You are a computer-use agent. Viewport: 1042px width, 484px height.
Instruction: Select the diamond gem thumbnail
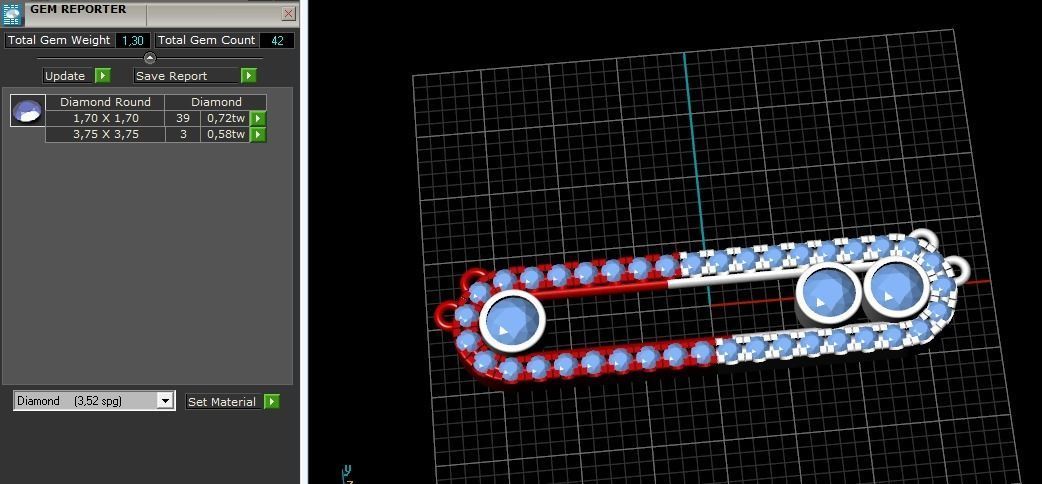(27, 111)
